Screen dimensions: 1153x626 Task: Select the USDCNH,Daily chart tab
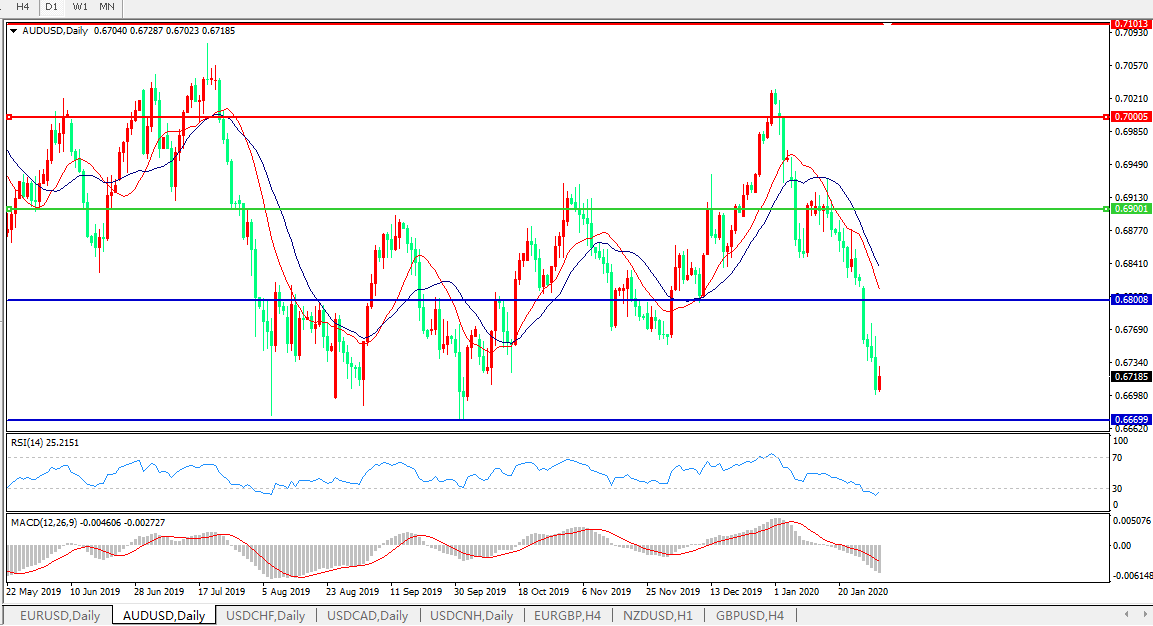(x=471, y=616)
